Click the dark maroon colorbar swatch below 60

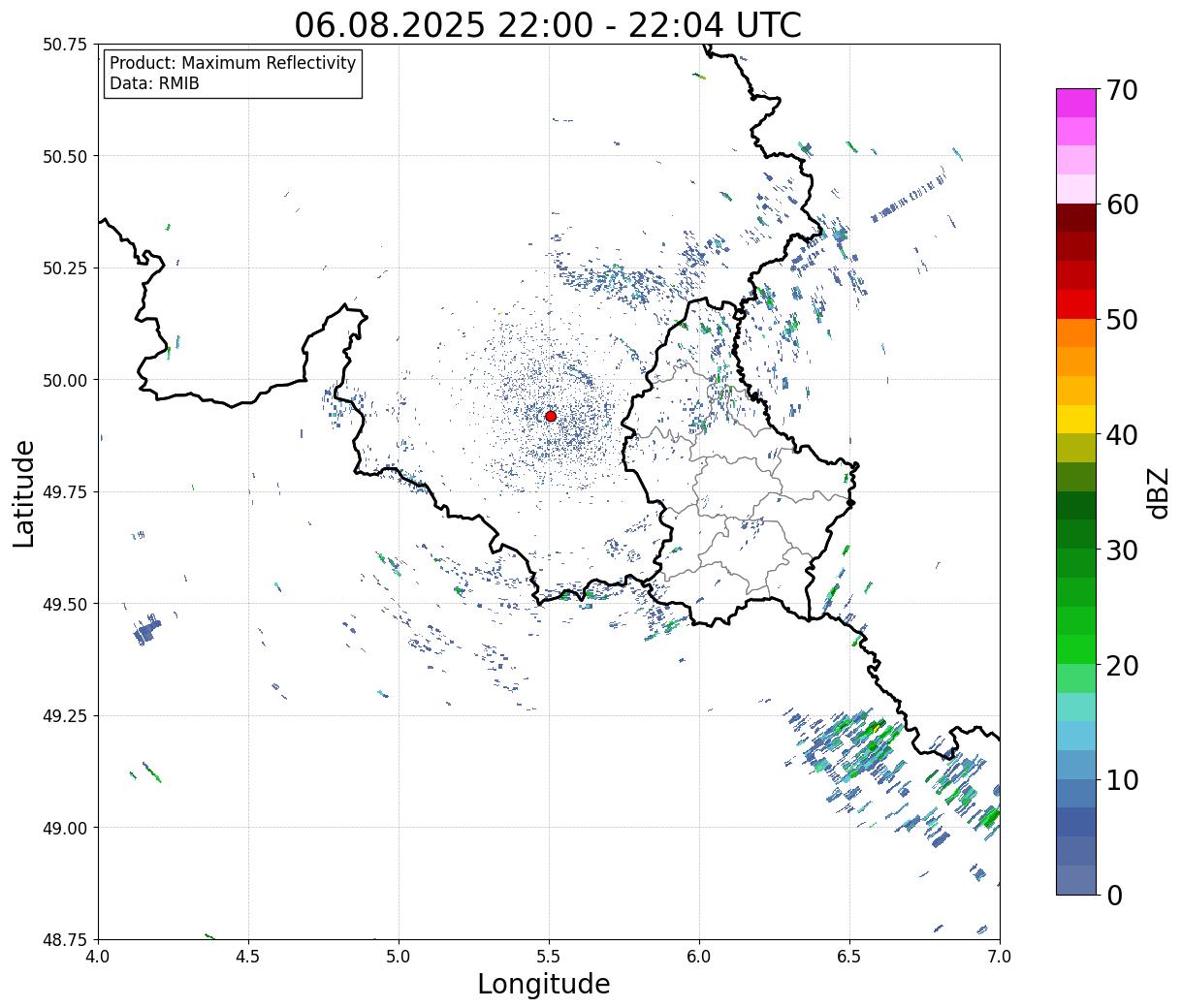[x=1076, y=218]
